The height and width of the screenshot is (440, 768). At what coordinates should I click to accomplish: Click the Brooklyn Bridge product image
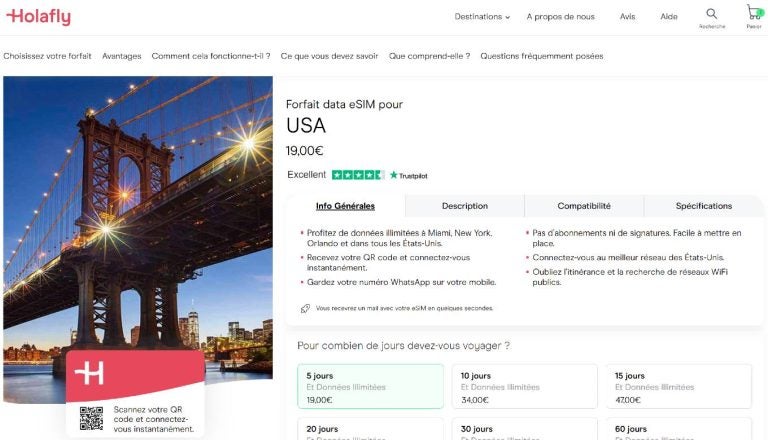137,220
